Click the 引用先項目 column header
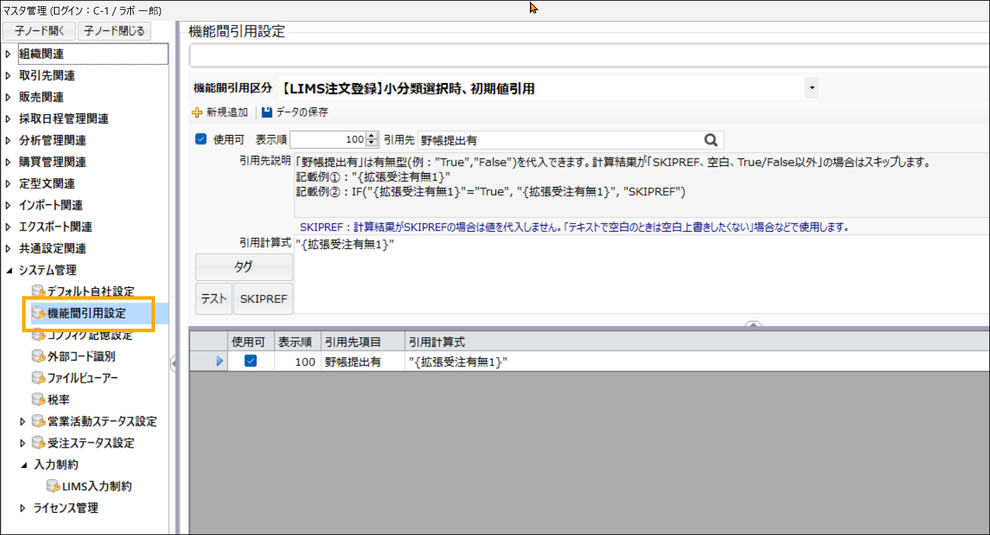The height and width of the screenshot is (535, 990). [x=363, y=342]
